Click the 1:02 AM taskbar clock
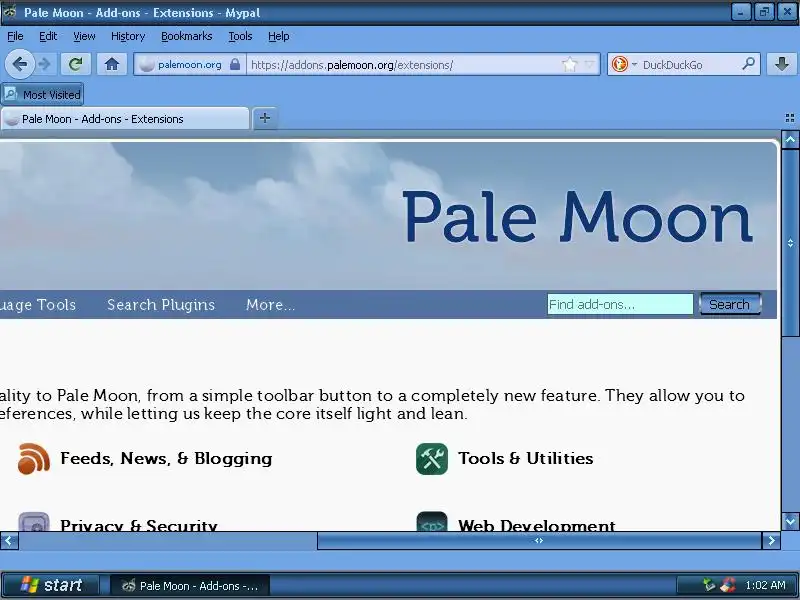This screenshot has height=600, width=800. tap(765, 585)
